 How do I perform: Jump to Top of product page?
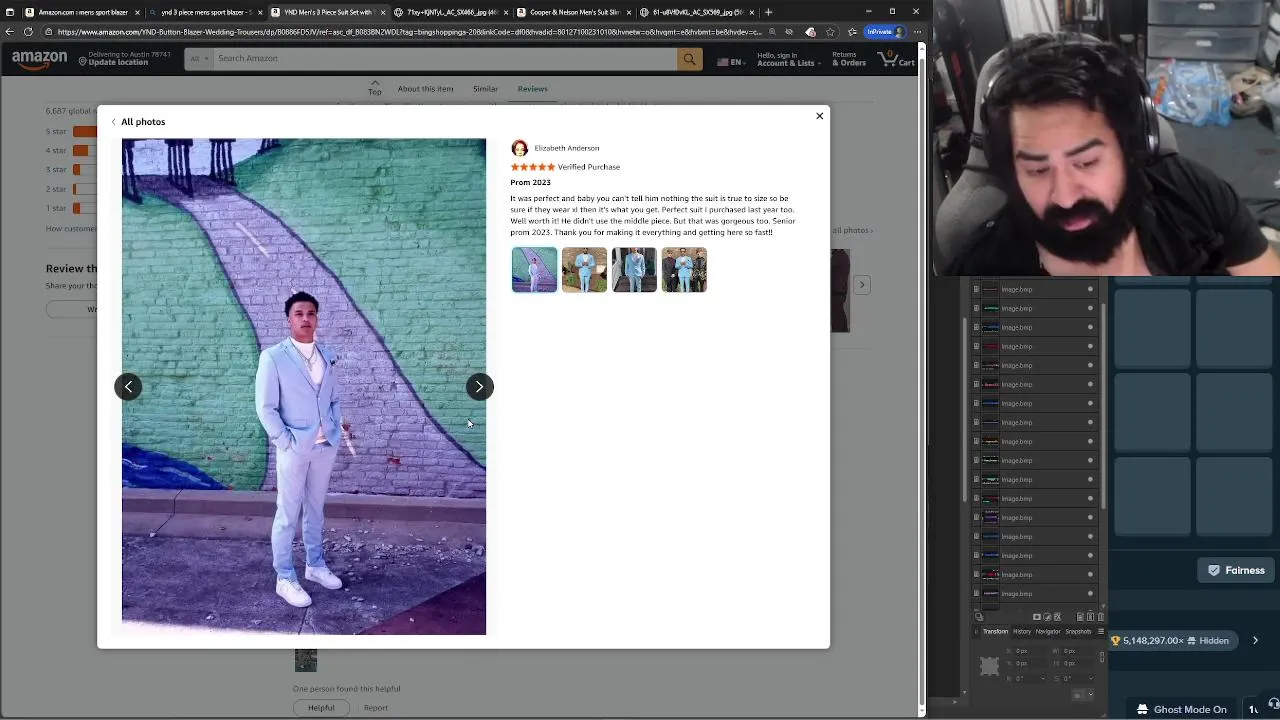[x=374, y=88]
